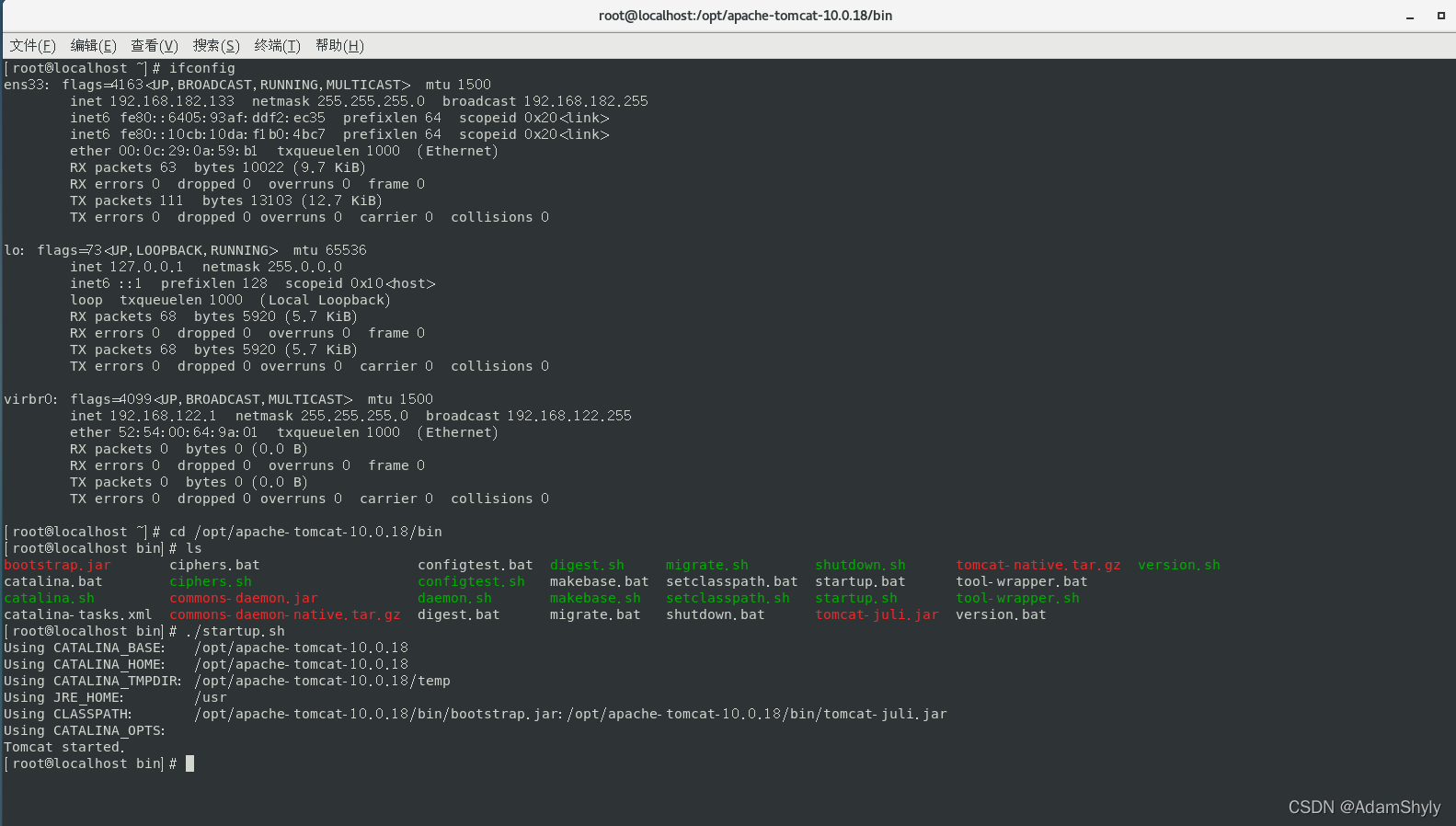Viewport: 1456px width, 826px height.
Task: Maximize the terminal window
Action: pyautogui.click(x=1441, y=16)
